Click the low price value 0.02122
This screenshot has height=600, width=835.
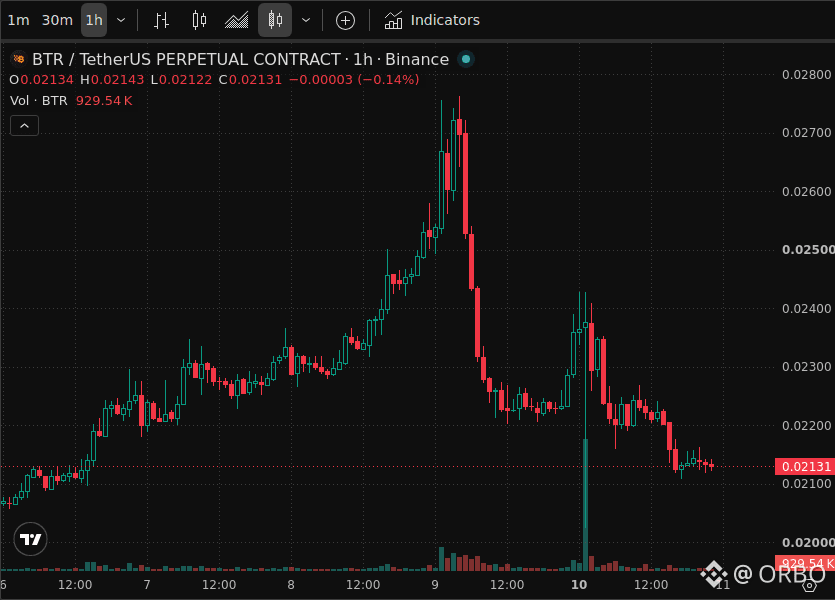[185, 80]
